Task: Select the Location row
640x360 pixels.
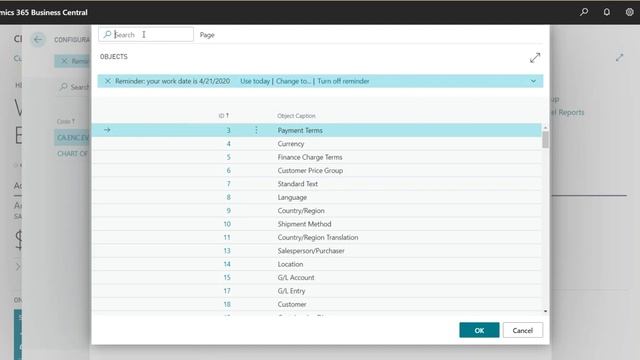Action: (x=317, y=264)
